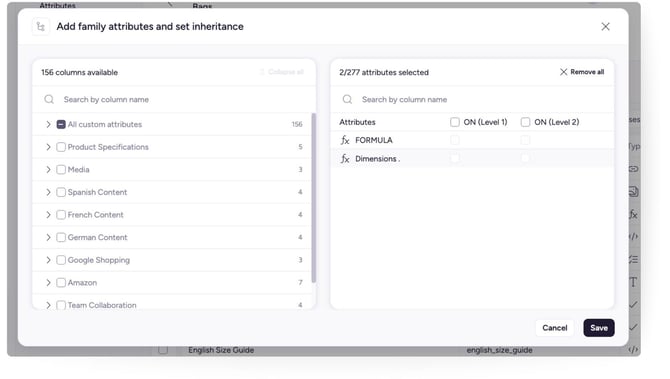Viewport: 670px width, 379px height.
Task: Check the Media group checkbox
Action: 61,170
